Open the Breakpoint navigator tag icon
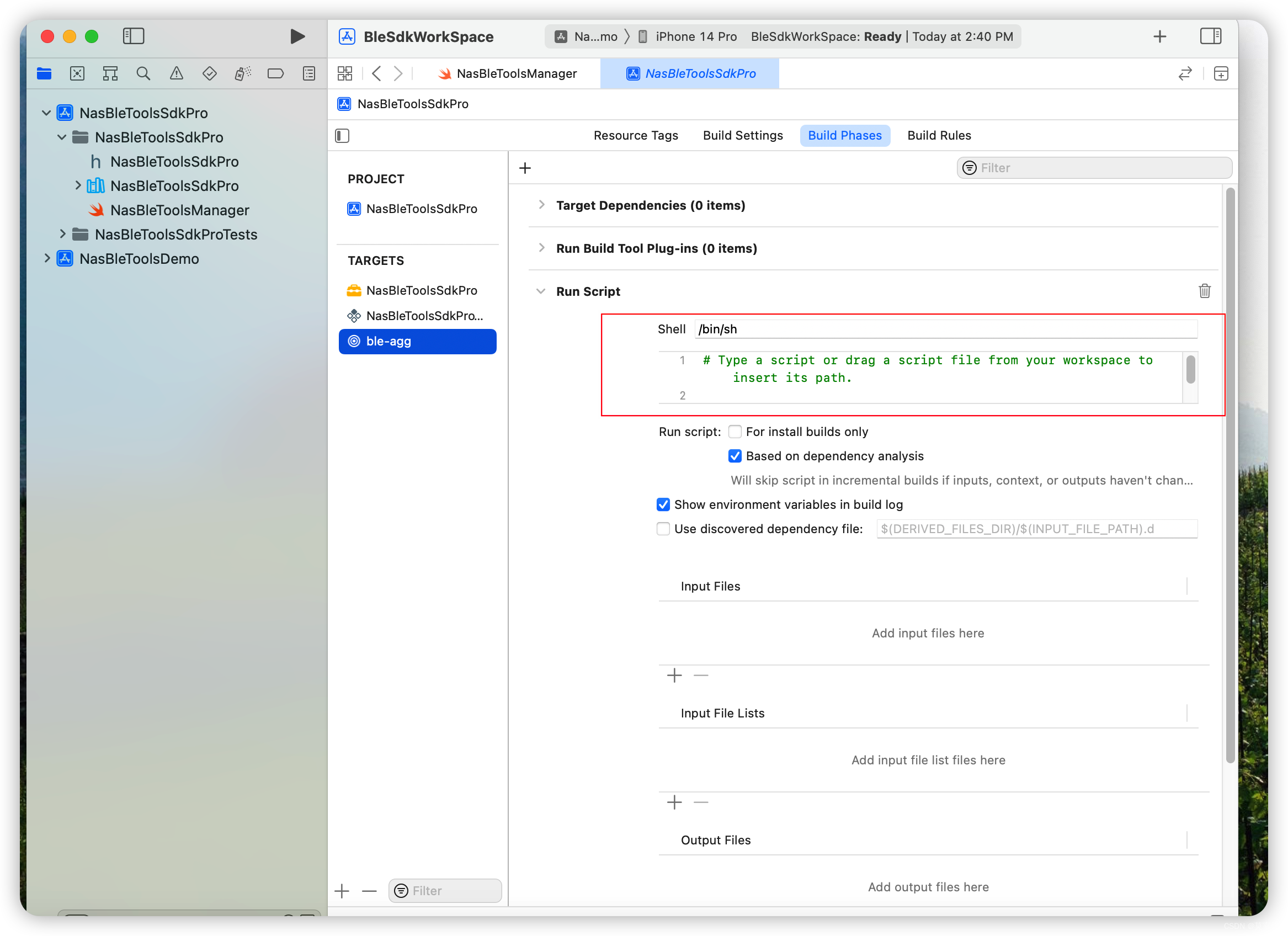1288x936 pixels. (x=275, y=73)
